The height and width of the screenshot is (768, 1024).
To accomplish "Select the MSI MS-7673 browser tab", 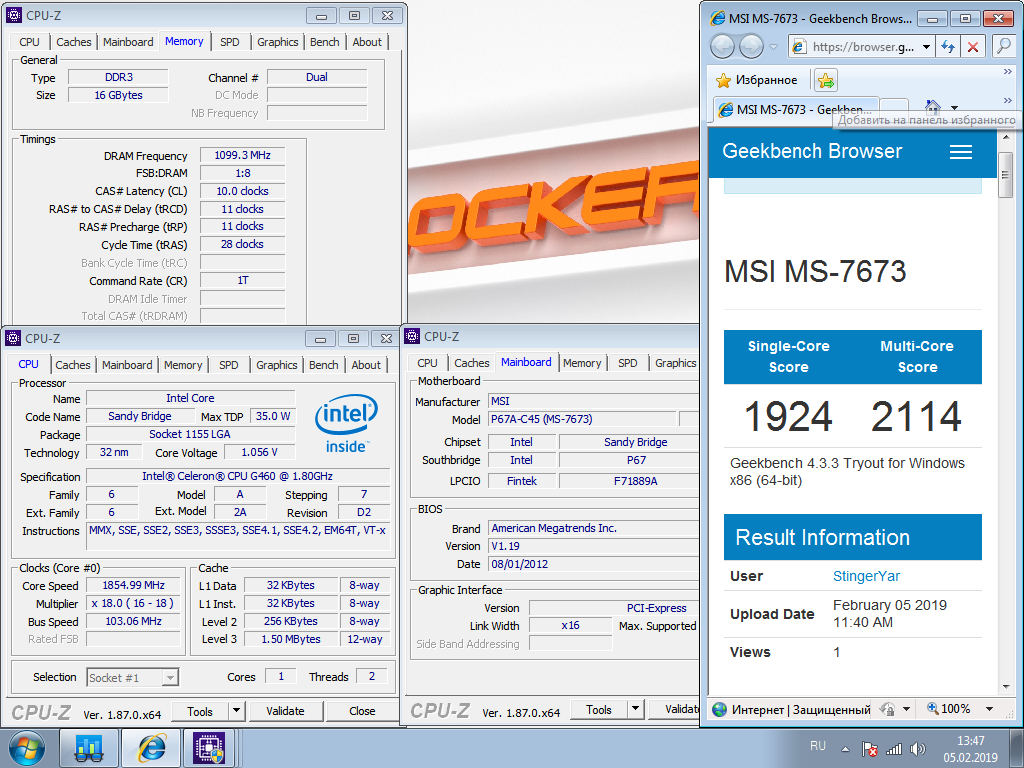I will (795, 109).
